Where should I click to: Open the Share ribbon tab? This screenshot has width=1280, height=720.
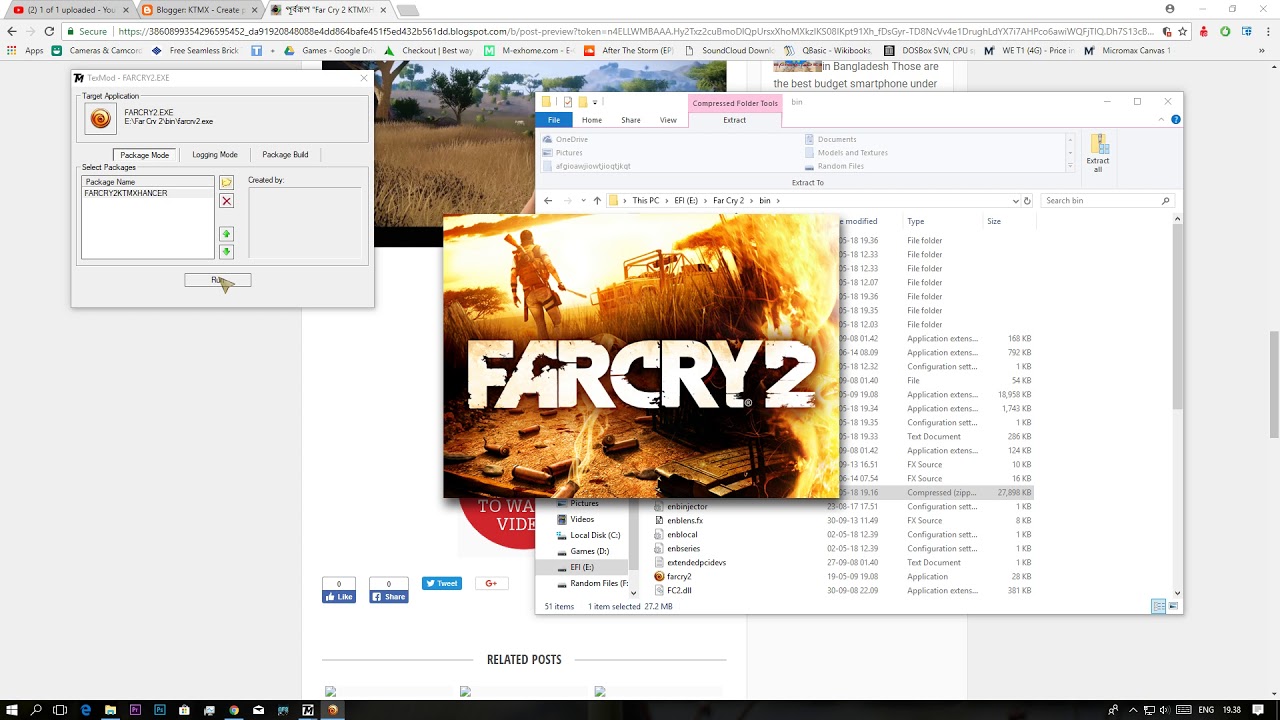point(630,120)
